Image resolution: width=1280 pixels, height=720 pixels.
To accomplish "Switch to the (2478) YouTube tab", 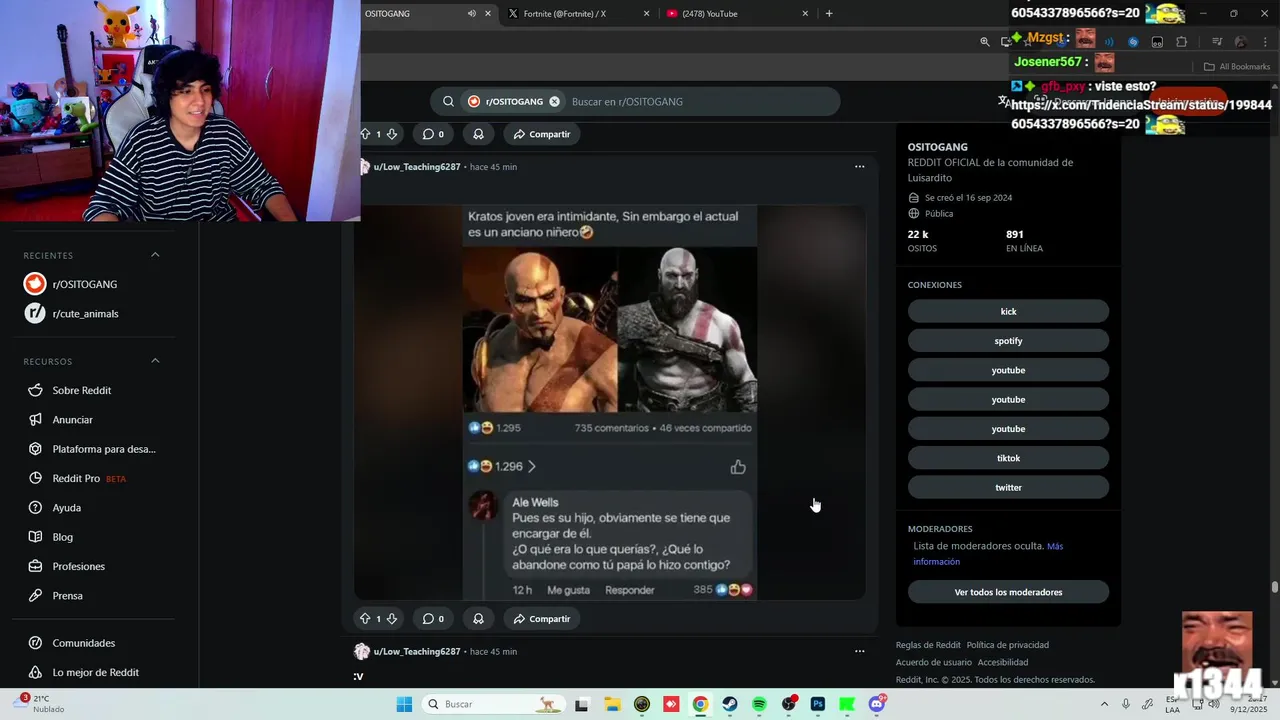I will coord(710,14).
